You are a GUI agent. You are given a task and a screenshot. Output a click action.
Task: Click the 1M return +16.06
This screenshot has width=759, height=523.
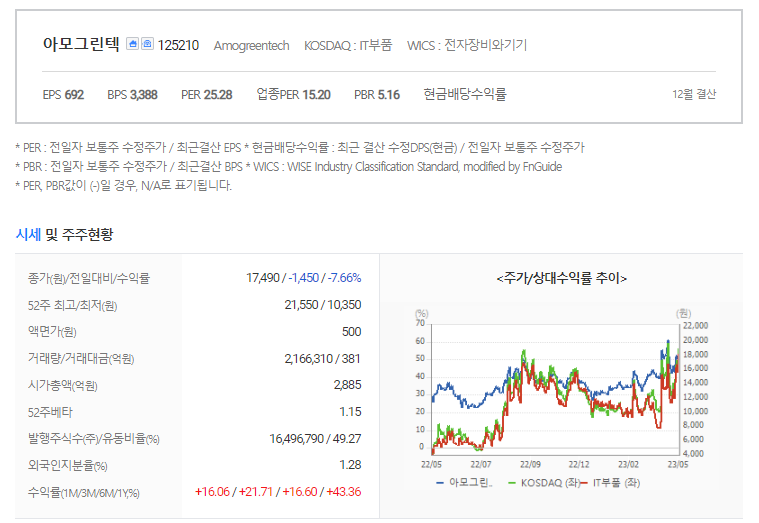(x=213, y=492)
